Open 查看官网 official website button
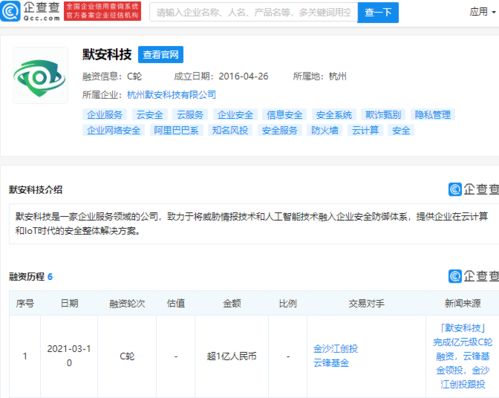Screen dimensions: 499x398 [x=161, y=55]
